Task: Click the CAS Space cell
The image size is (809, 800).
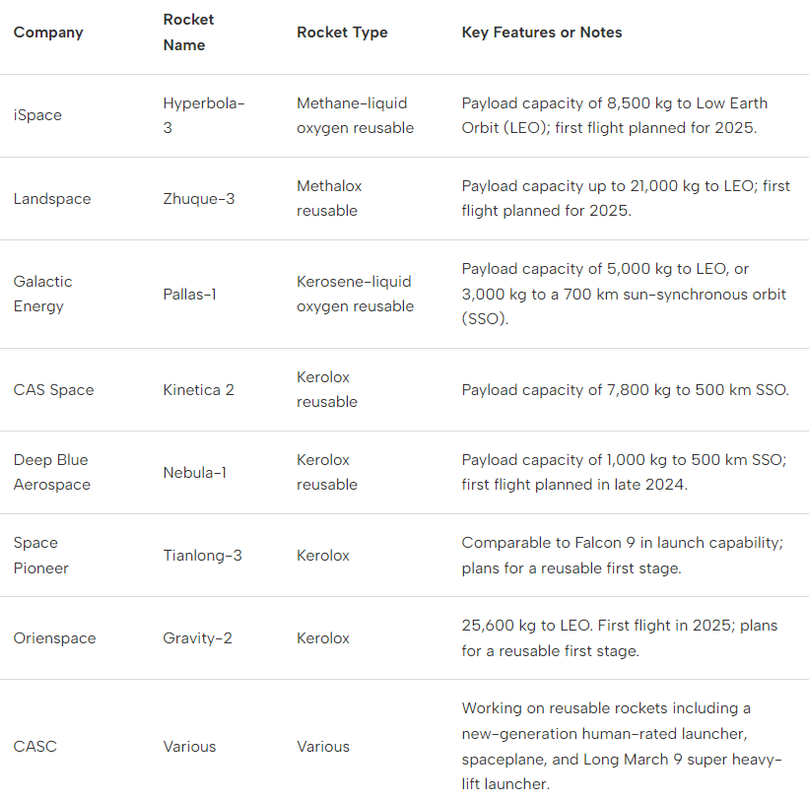Action: point(53,390)
